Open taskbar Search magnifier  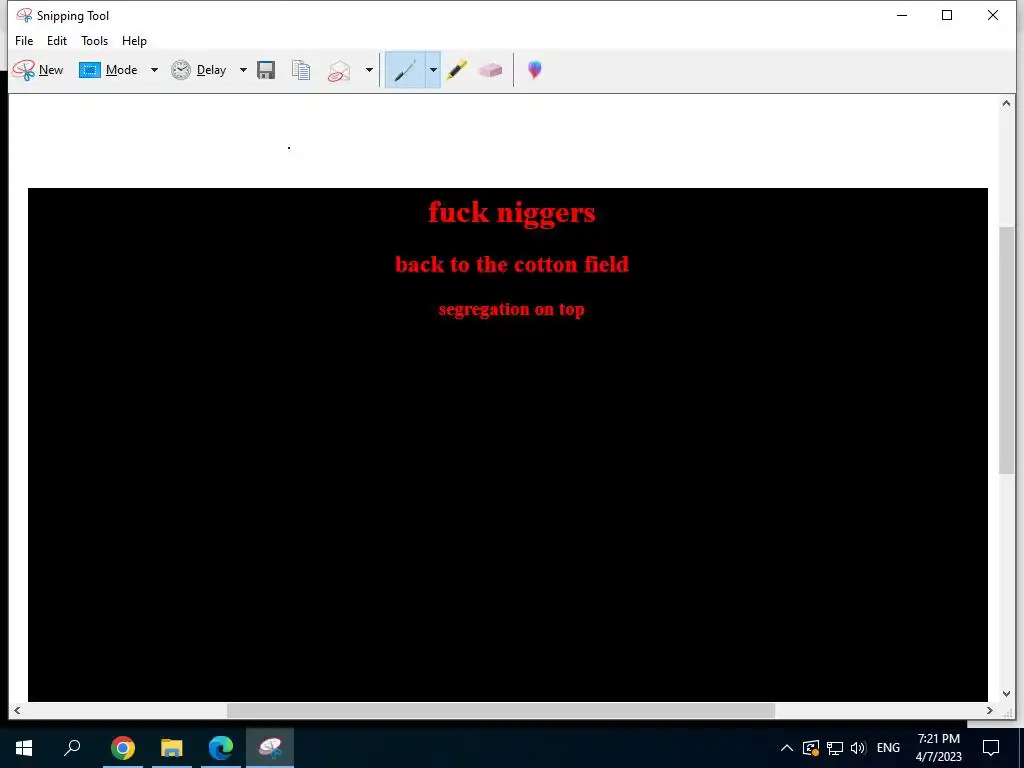pos(72,748)
